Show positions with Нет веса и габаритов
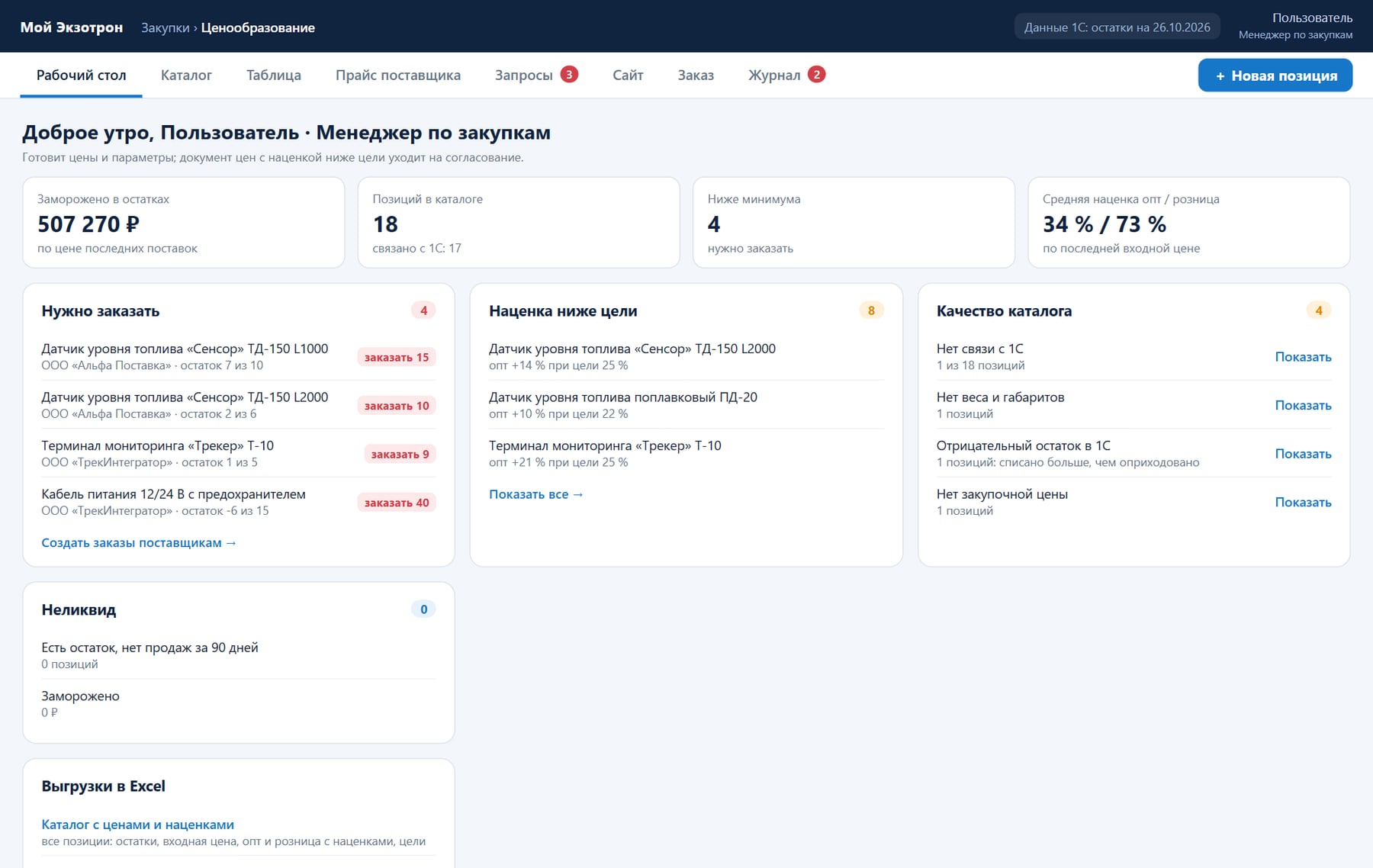Screen dimensions: 1373x868 [1303, 405]
